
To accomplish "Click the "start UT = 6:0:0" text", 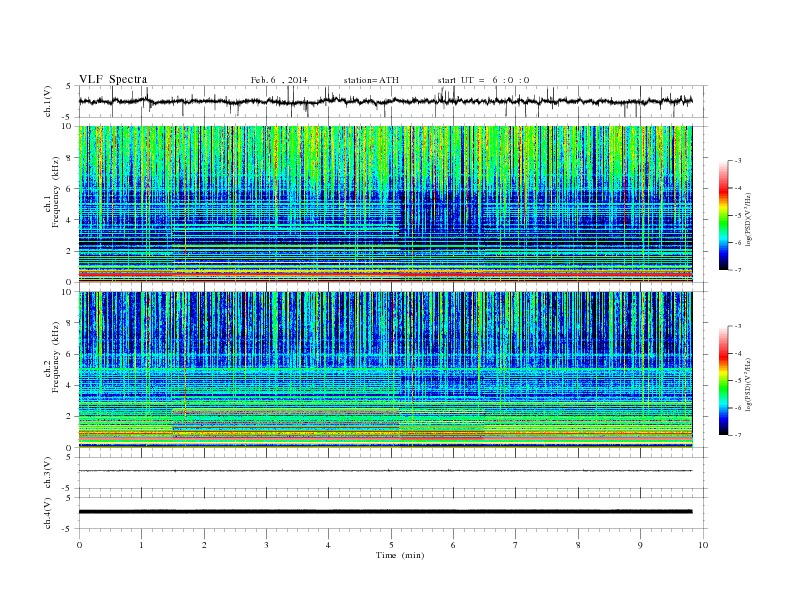I will pyautogui.click(x=483, y=80).
